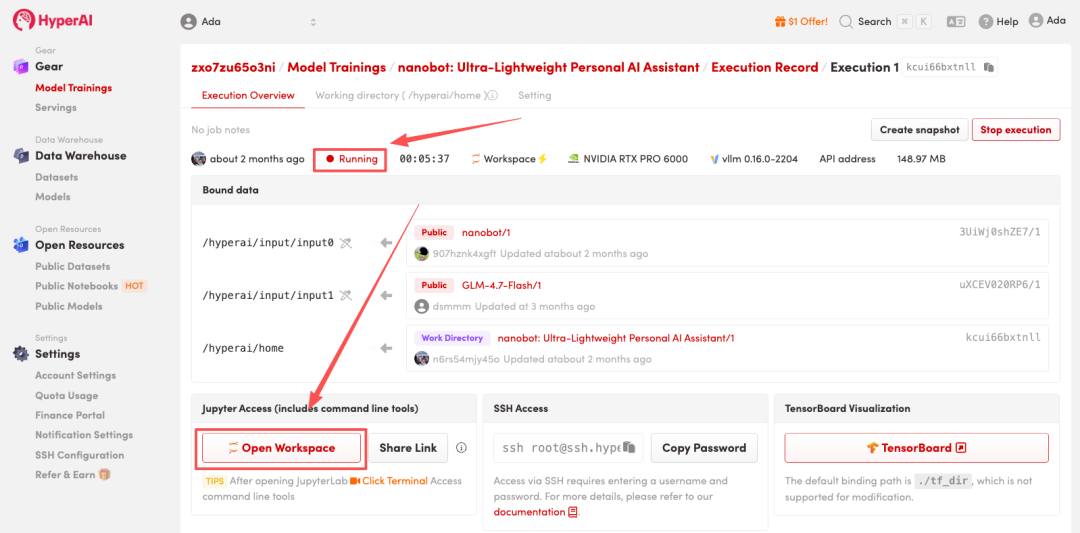This screenshot has height=533, width=1080.
Task: Click the Running status indicator
Action: point(351,159)
